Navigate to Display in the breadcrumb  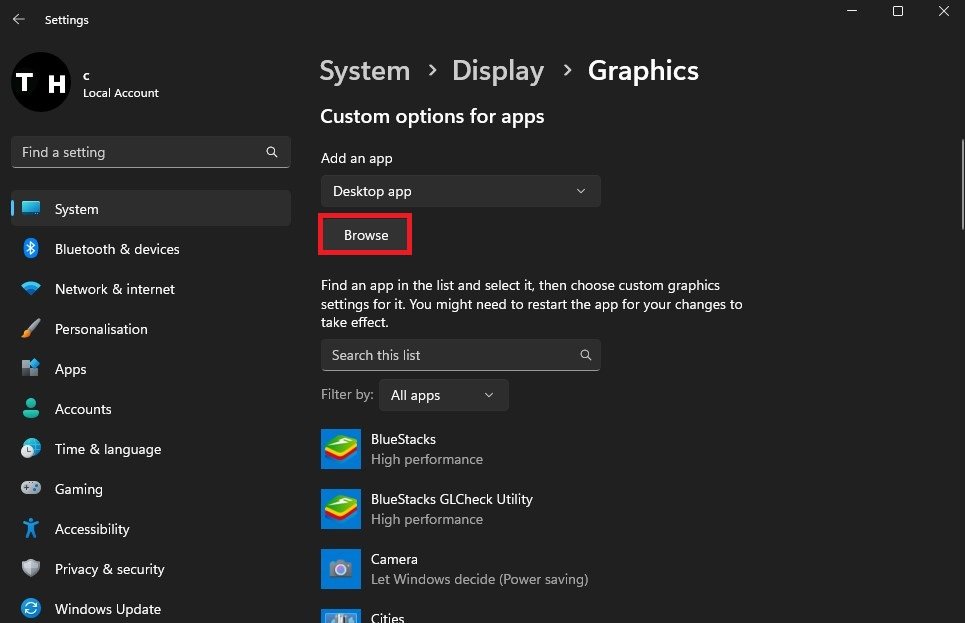pos(497,71)
